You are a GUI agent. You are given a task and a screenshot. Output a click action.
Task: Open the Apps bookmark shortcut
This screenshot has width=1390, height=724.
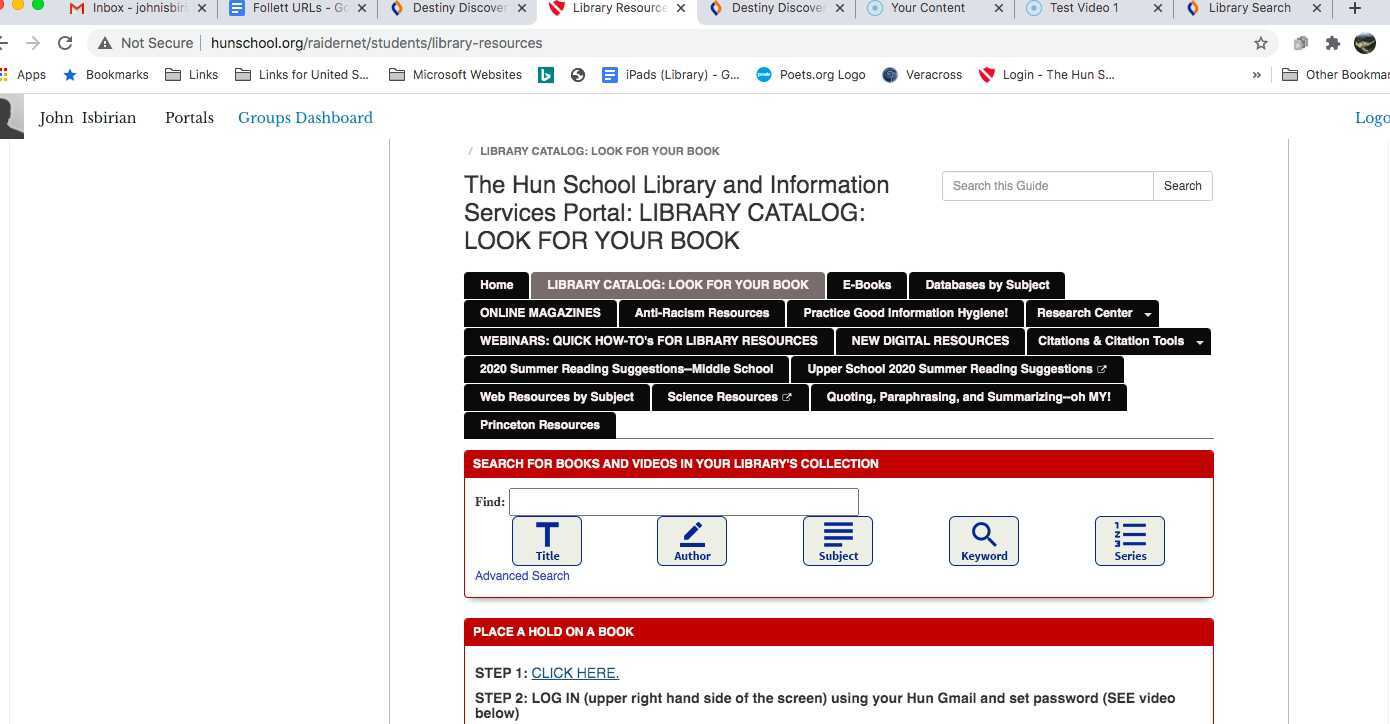(x=24, y=74)
